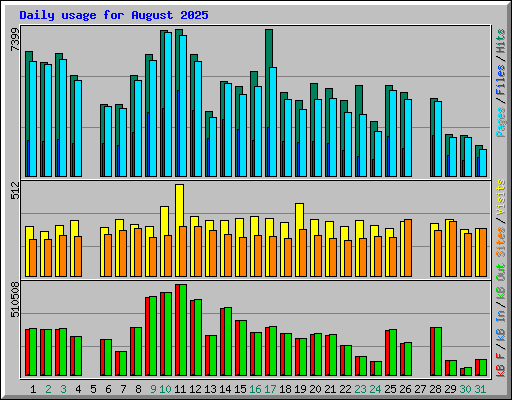
Task: Click the day 8 axis label
Action: click(x=138, y=389)
